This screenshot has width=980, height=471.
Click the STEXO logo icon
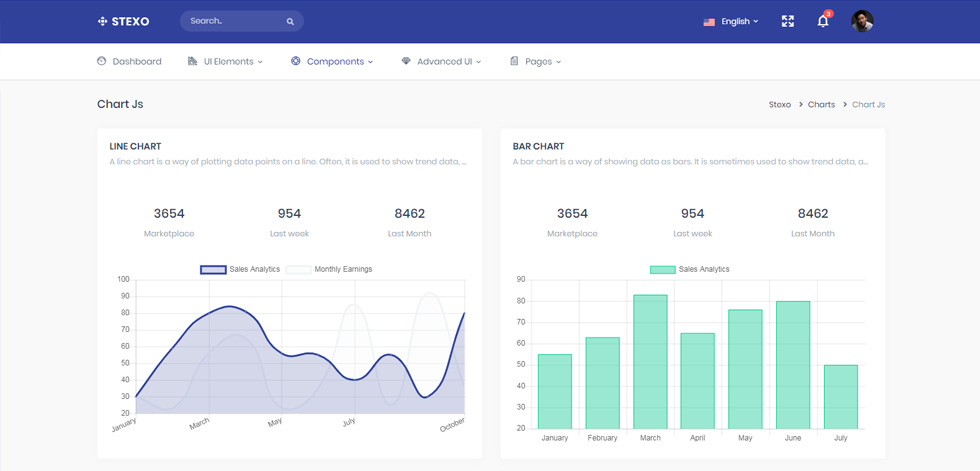[102, 21]
